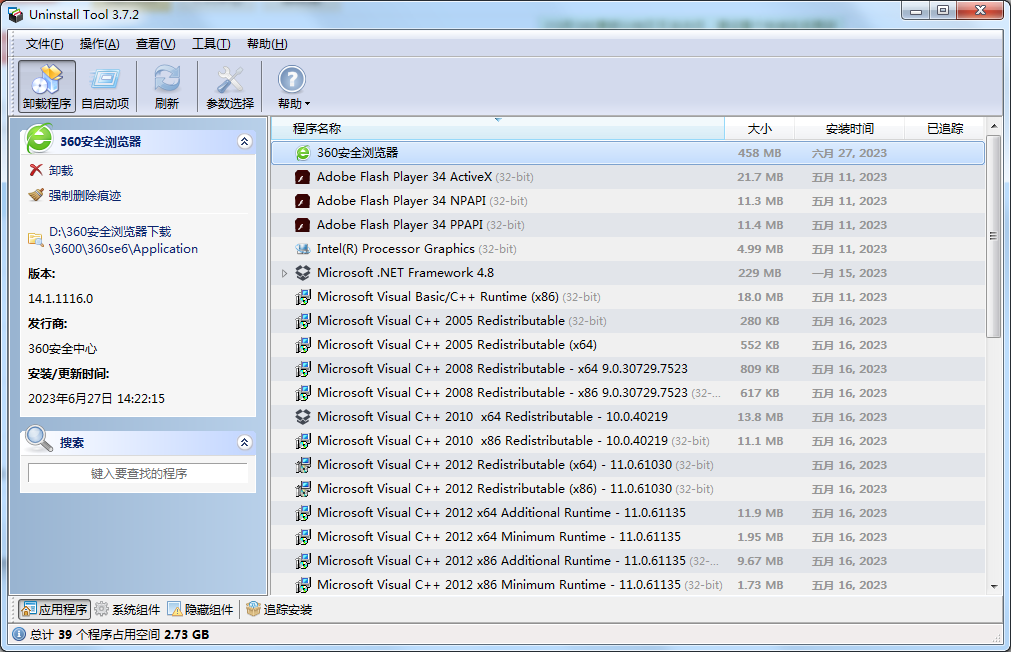
Task: Collapse the 搜索 panel chevron
Action: [x=244, y=442]
